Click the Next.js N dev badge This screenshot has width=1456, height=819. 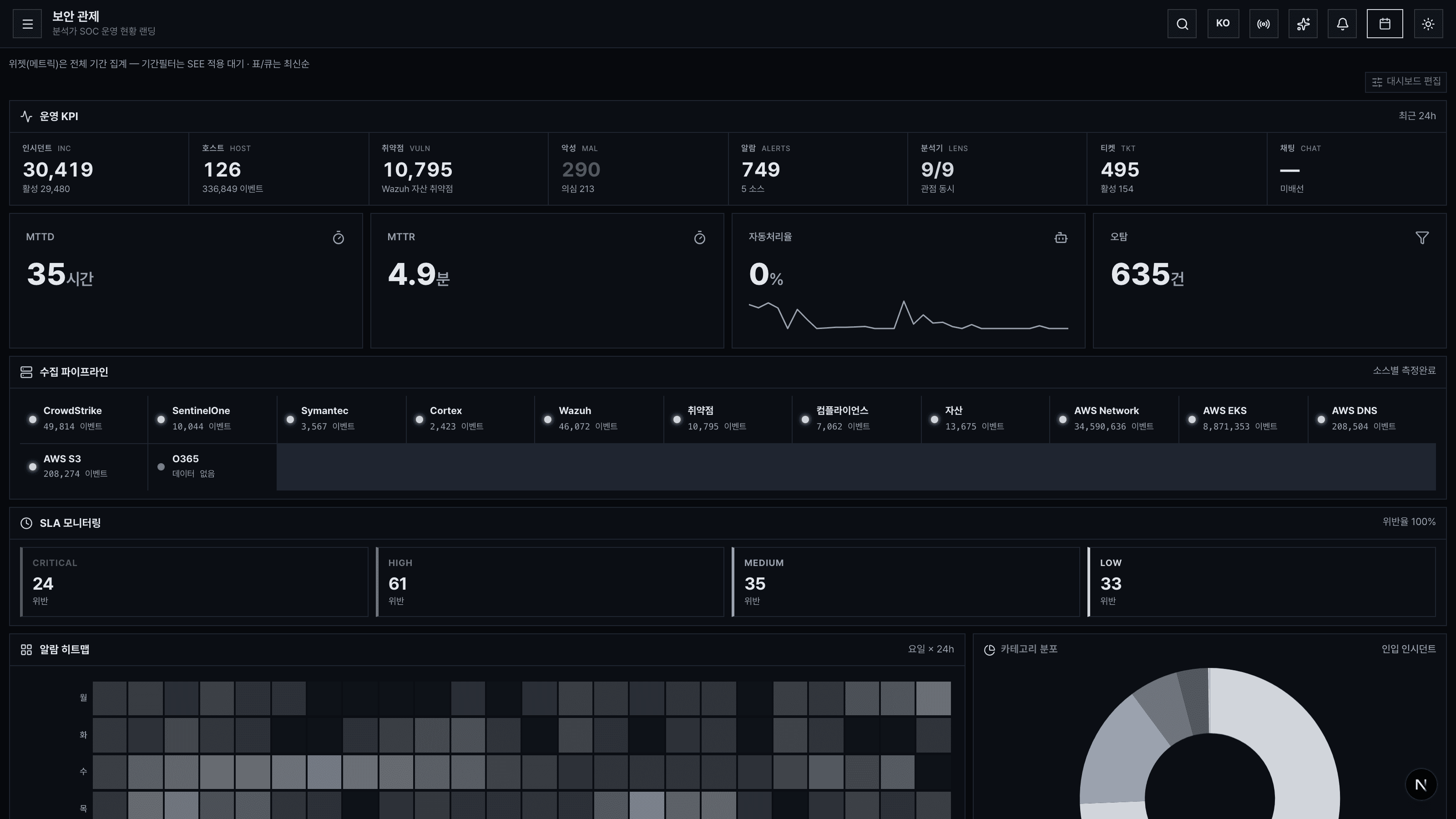click(1421, 784)
